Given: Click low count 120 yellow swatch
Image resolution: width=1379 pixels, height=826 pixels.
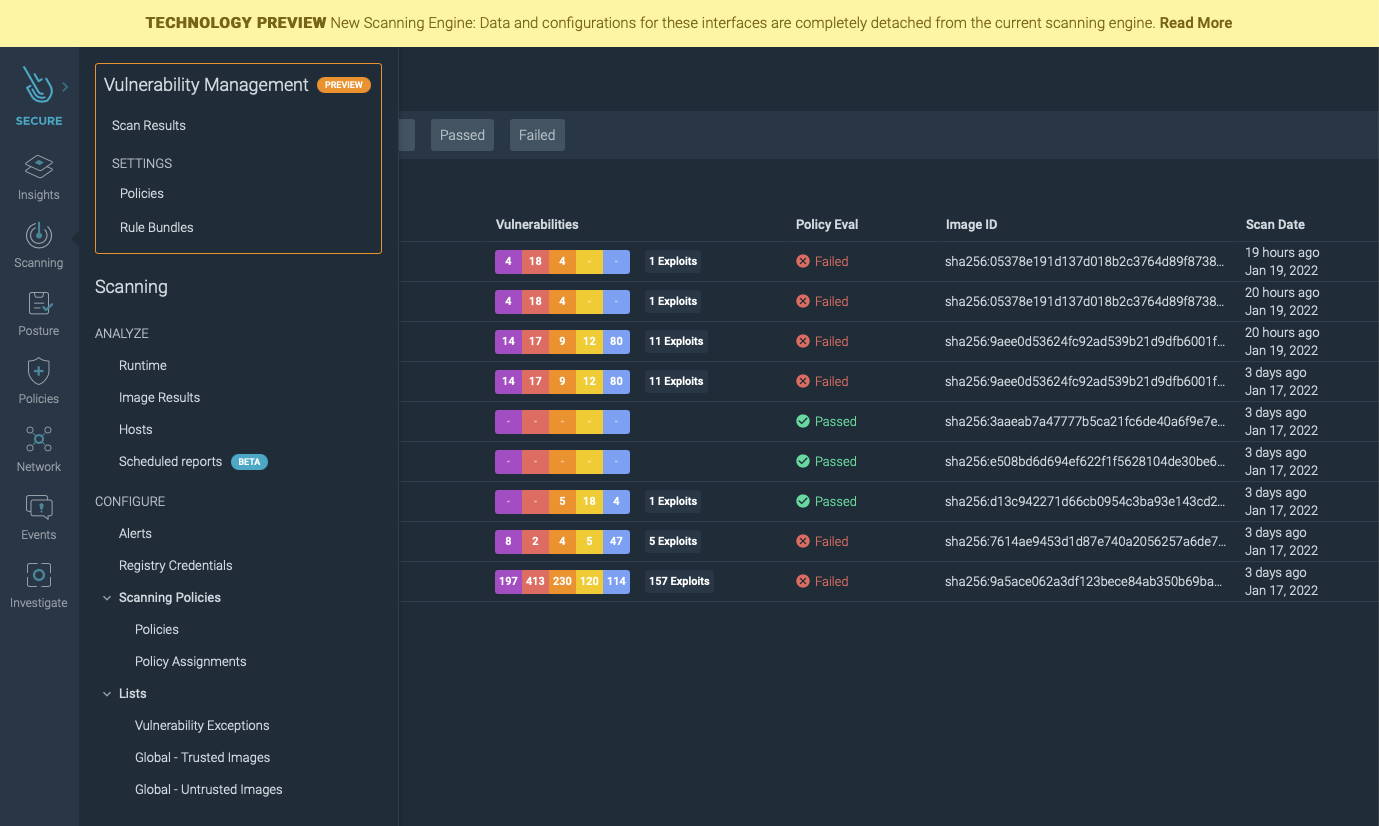Looking at the screenshot, I should pyautogui.click(x=589, y=581).
